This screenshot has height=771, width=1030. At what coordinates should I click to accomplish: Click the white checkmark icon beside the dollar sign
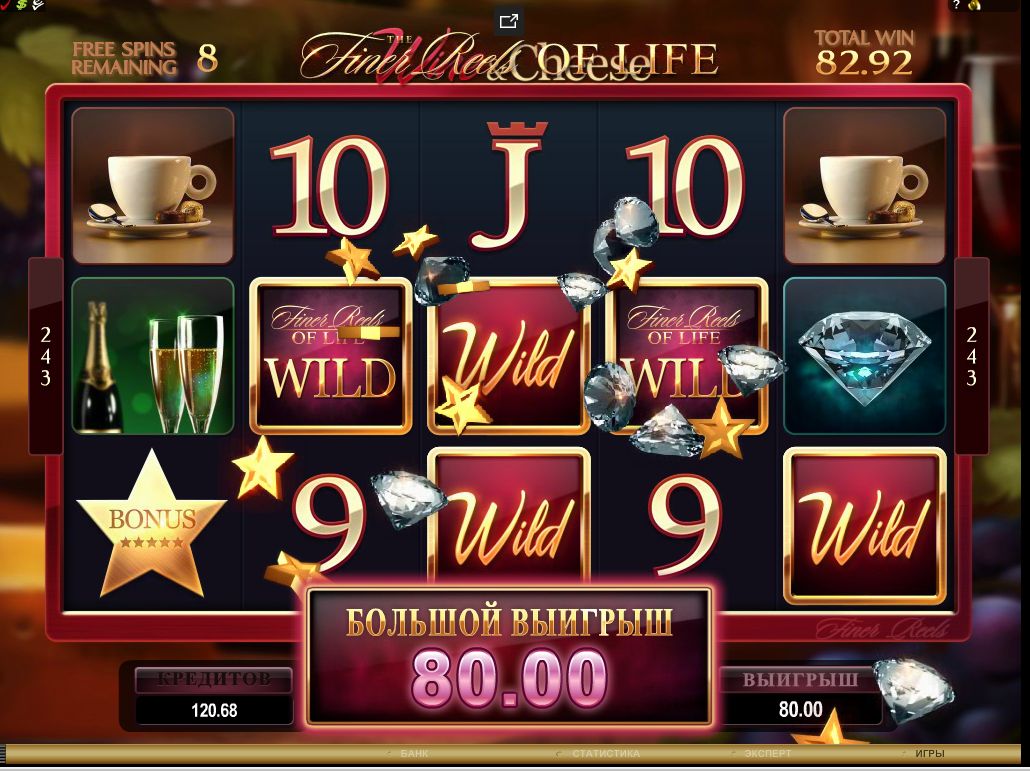[x=37, y=5]
